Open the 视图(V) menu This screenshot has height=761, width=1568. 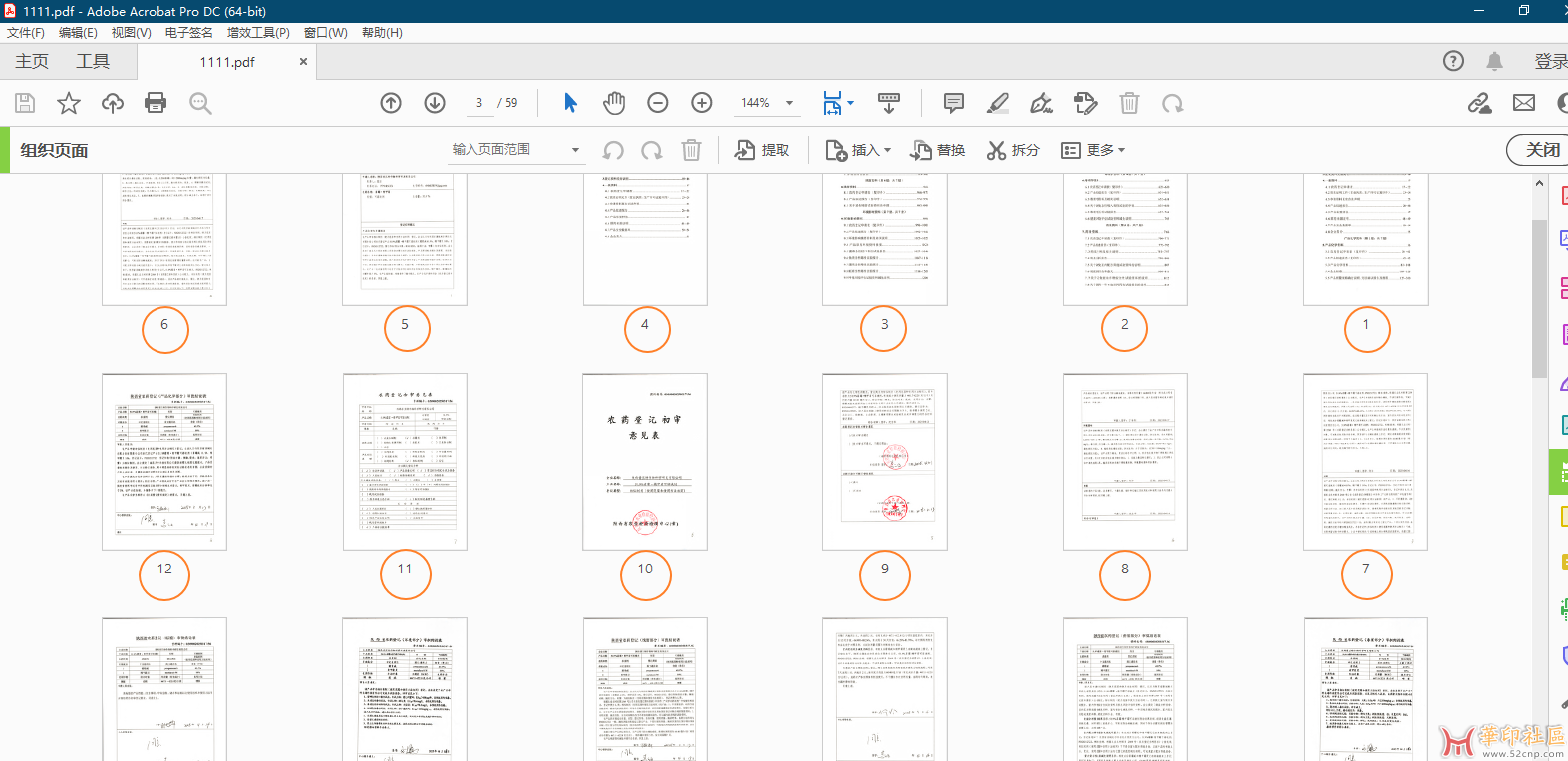point(131,33)
